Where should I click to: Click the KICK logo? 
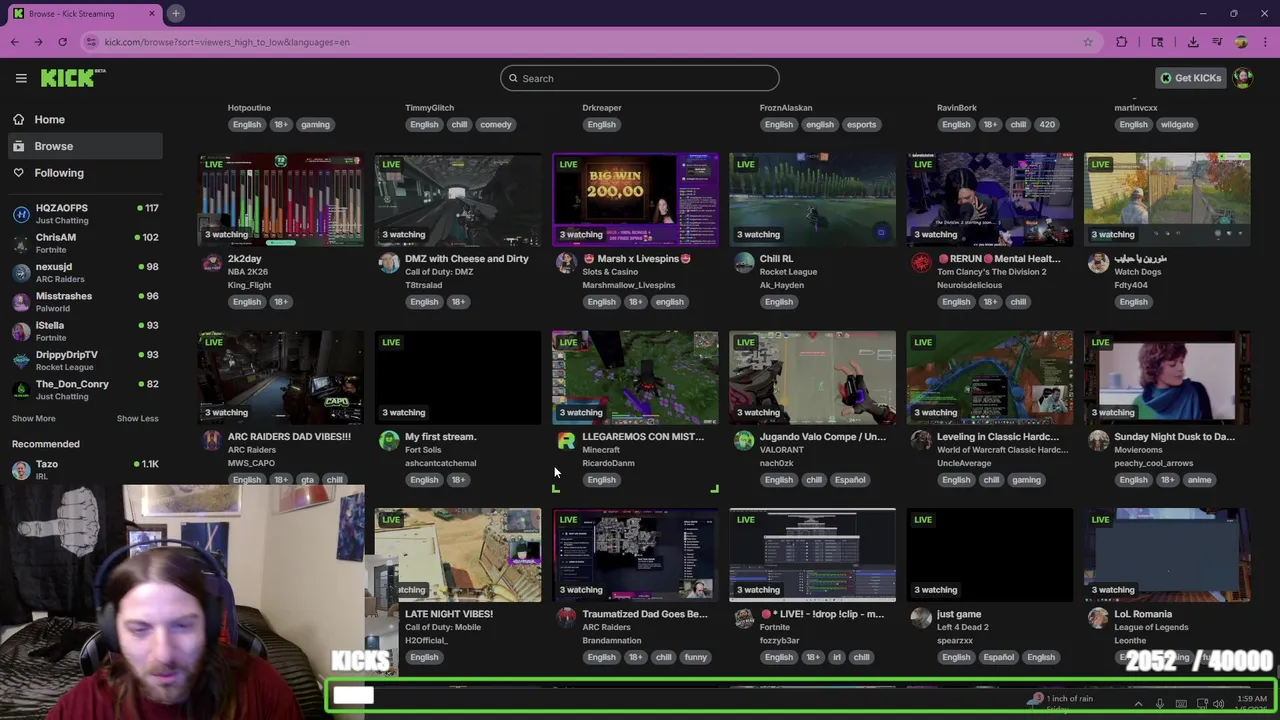tap(73, 78)
